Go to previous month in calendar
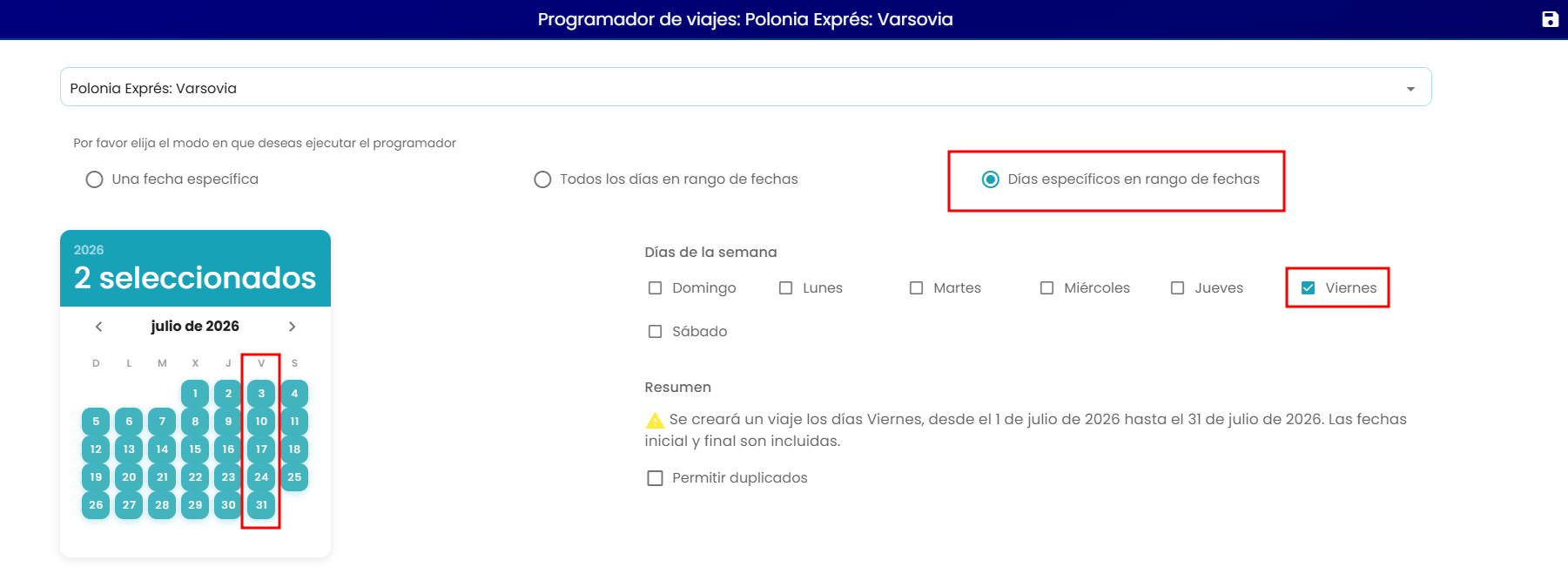 (98, 327)
